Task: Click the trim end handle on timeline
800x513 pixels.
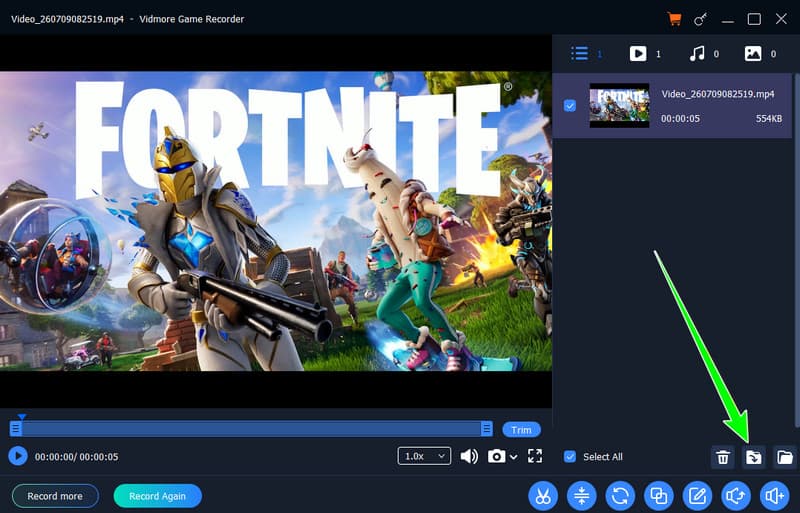Action: point(487,429)
